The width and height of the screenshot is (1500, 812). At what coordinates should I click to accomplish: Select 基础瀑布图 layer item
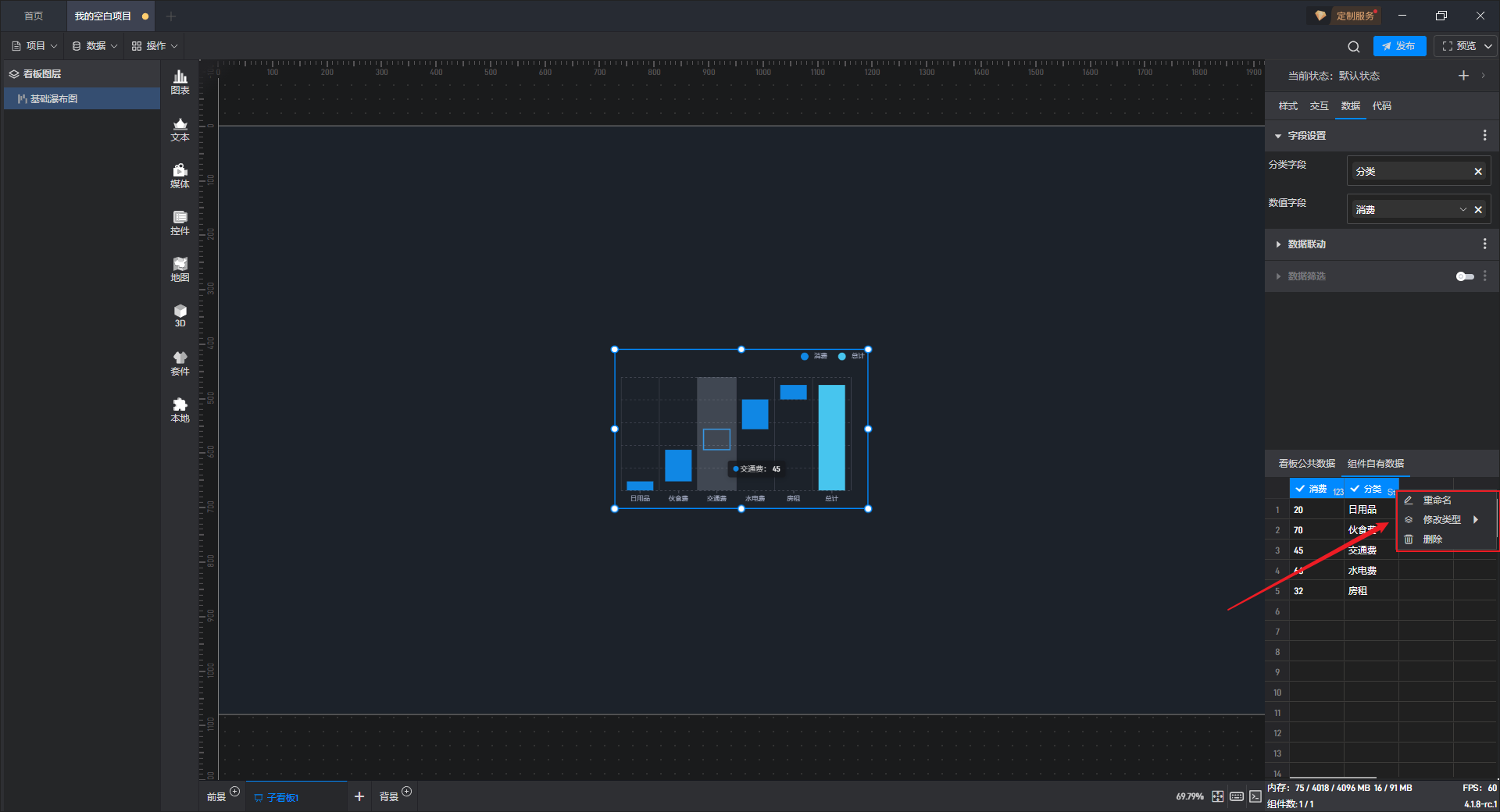point(82,98)
